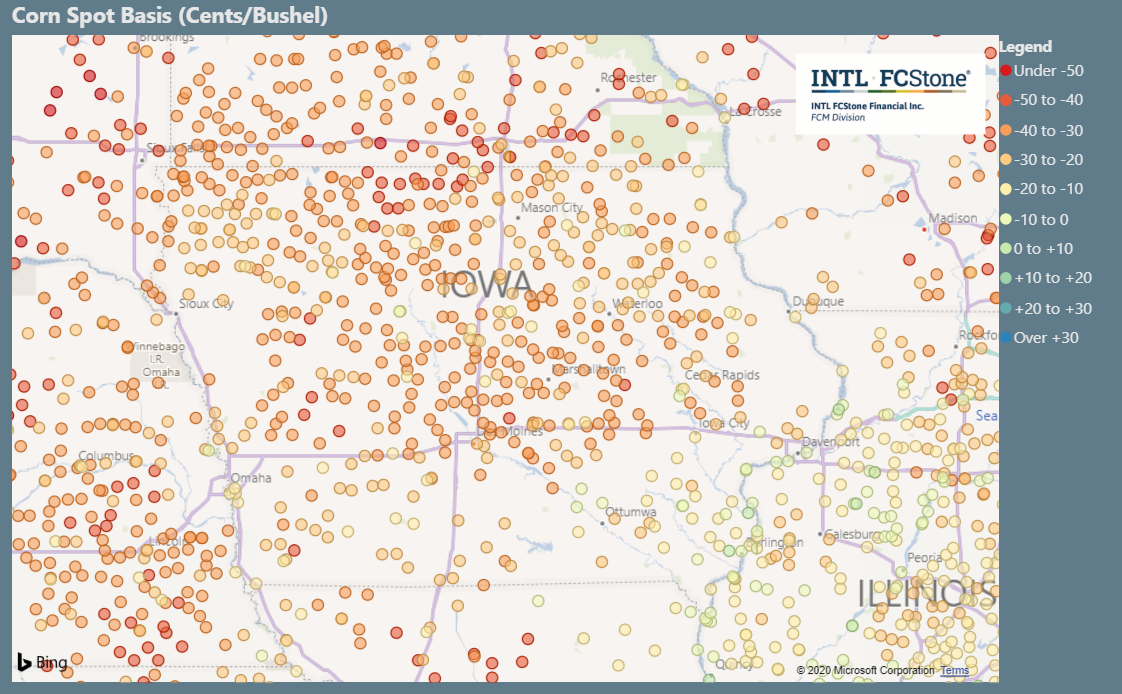
Task: Click the 'Waterloo' map label
Action: [638, 303]
